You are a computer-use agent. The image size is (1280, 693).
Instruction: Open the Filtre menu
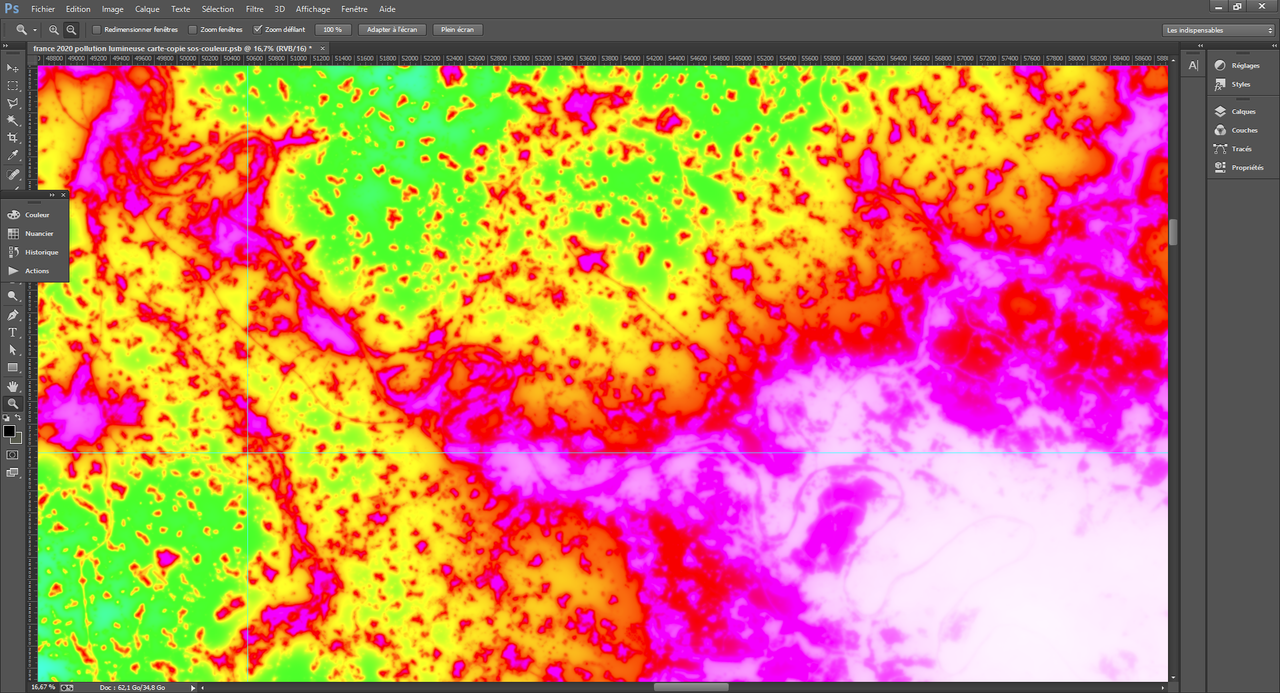click(255, 9)
